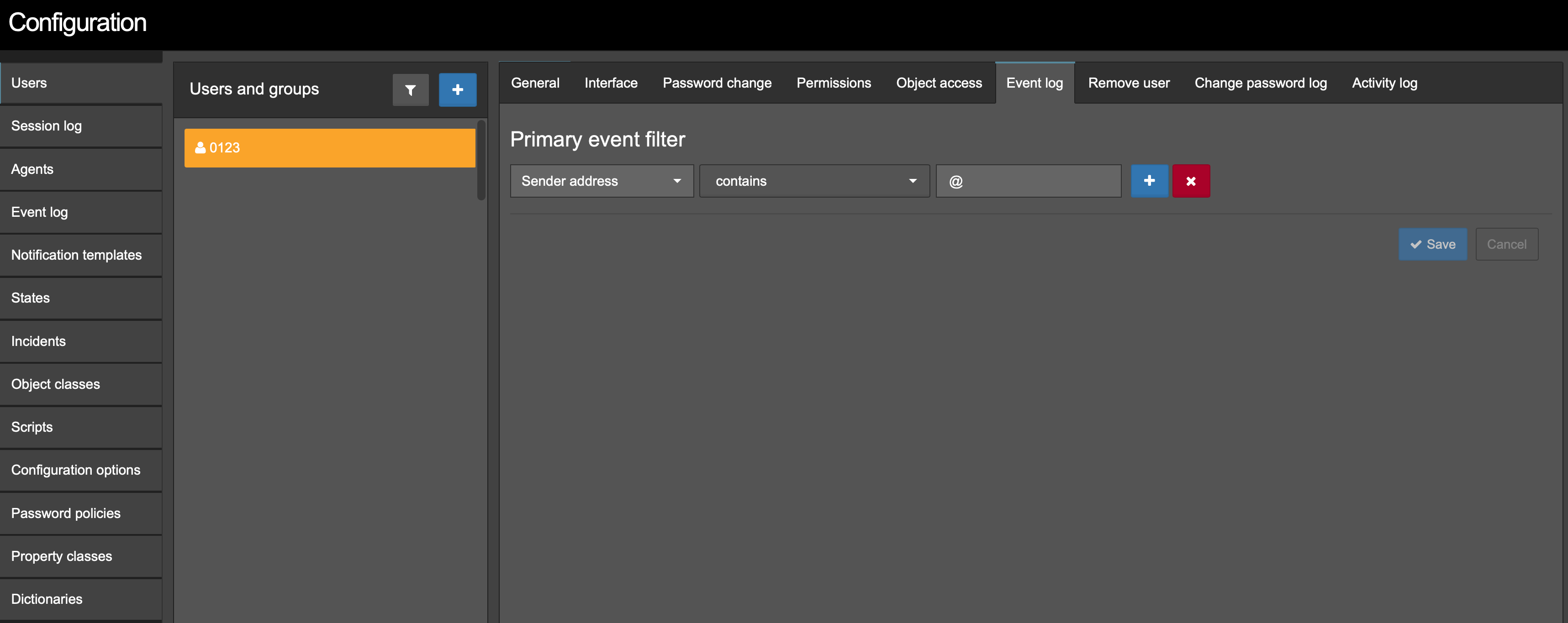Viewport: 1568px width, 623px height.
Task: Open Object classes in the sidebar
Action: [81, 384]
